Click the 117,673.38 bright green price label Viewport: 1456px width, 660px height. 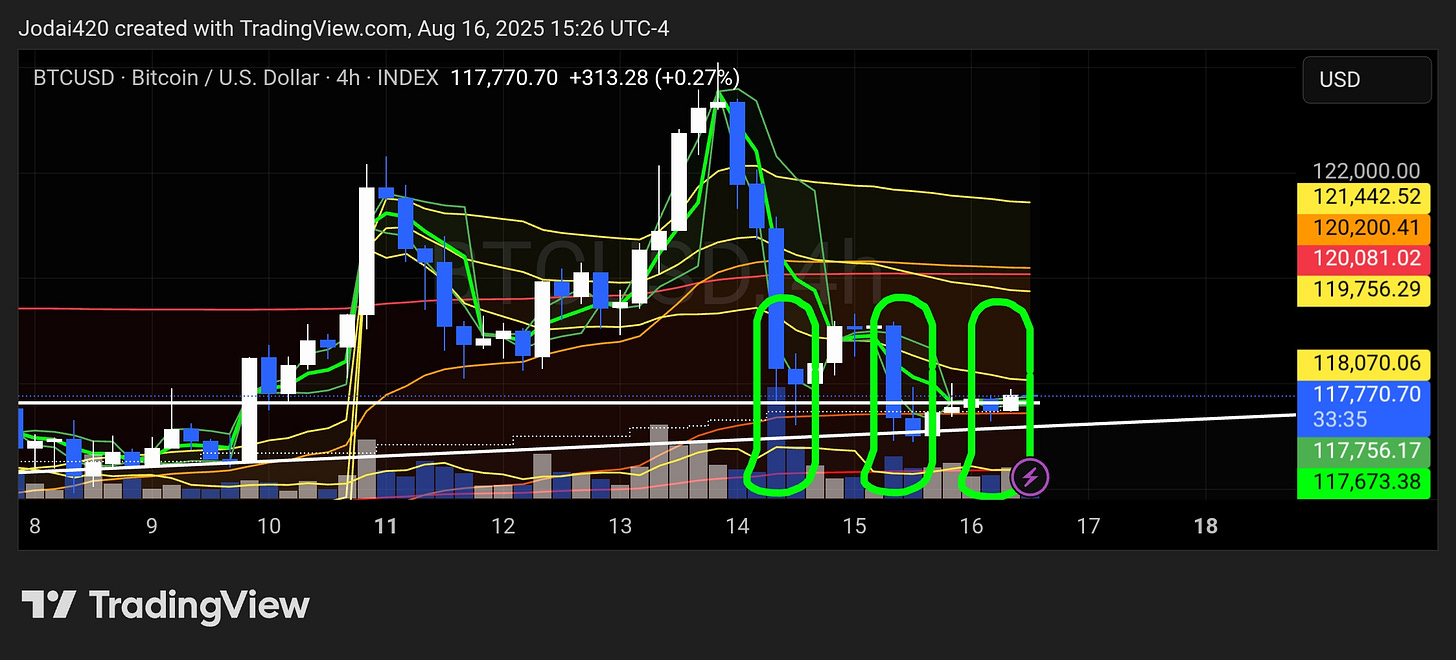pos(1366,482)
